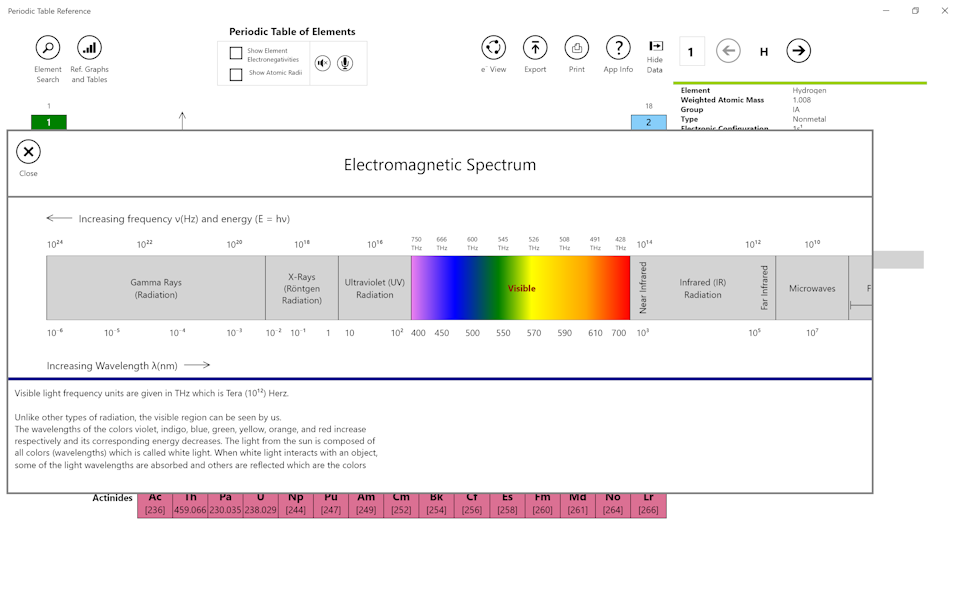
Task: Hide the element data panel
Action: [x=655, y=47]
